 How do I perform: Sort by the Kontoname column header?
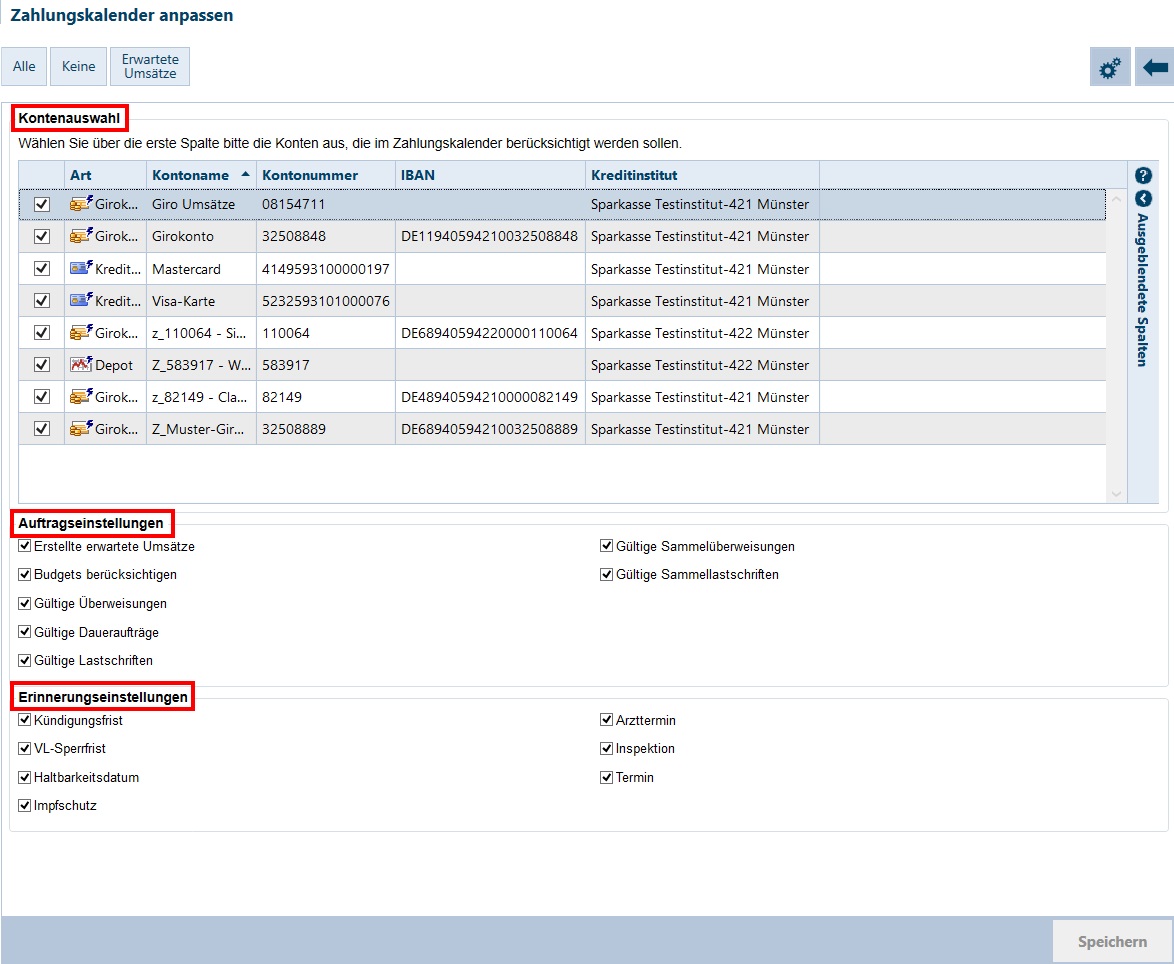pyautogui.click(x=190, y=175)
